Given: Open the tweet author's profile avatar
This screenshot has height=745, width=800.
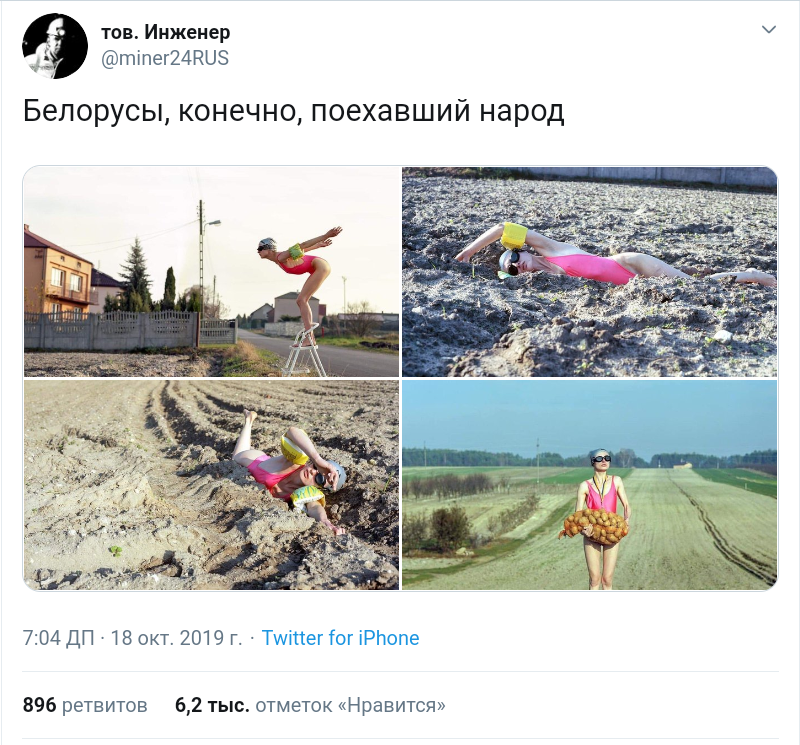Looking at the screenshot, I should [x=55, y=46].
